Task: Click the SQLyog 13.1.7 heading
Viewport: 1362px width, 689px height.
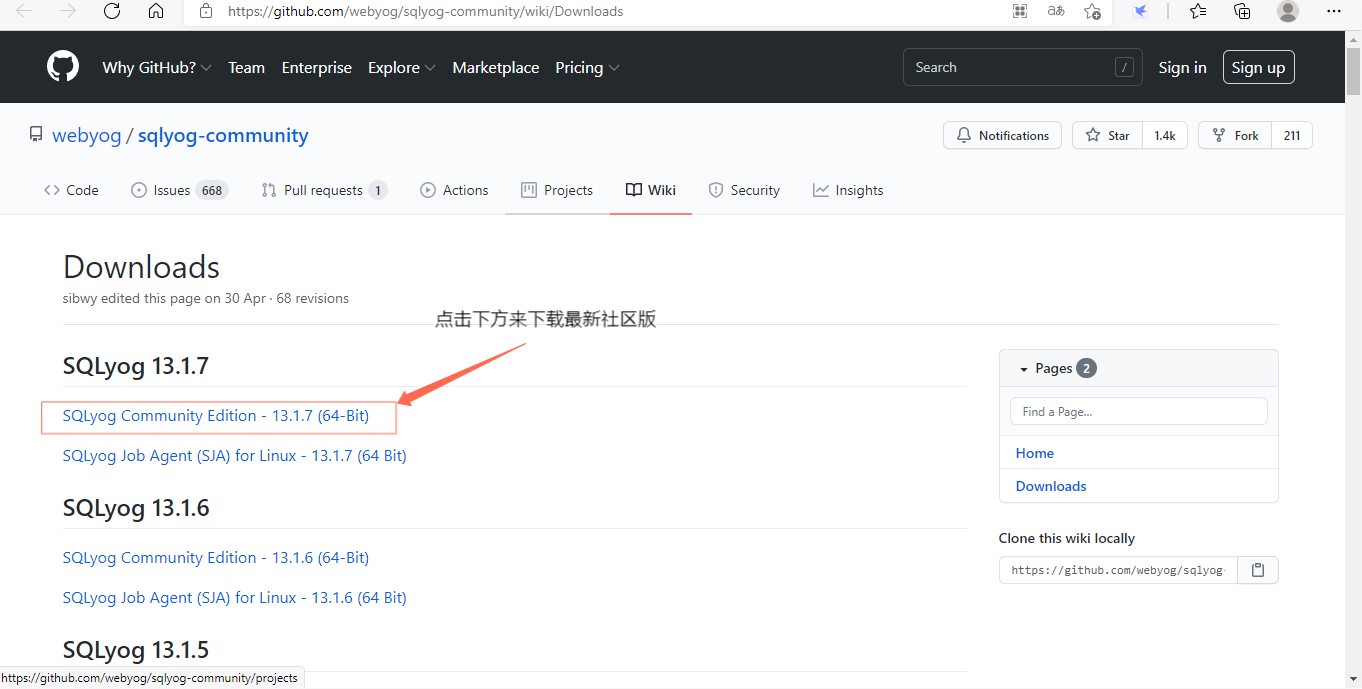Action: (x=136, y=366)
